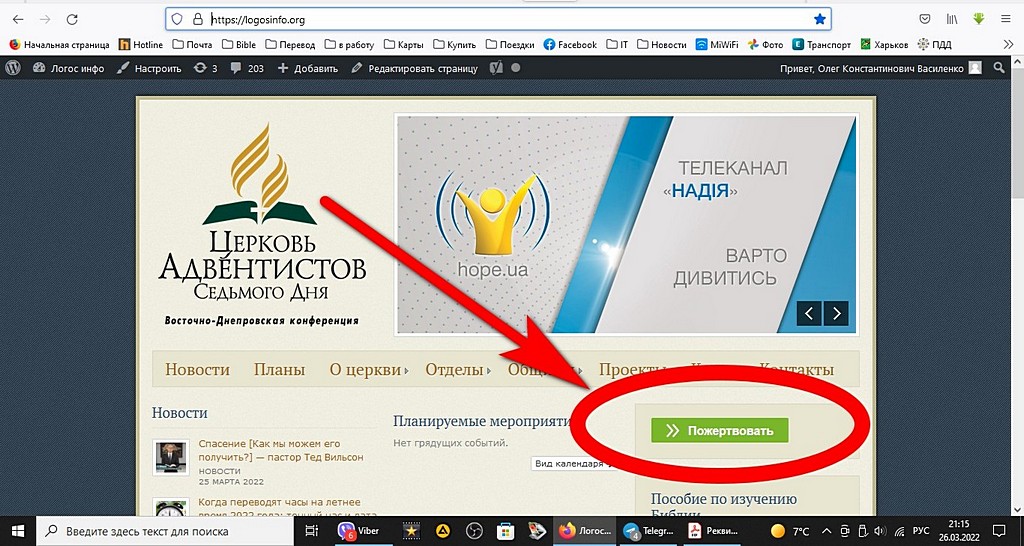This screenshot has width=1024, height=546.
Task: Open the Новости site menu item
Action: (197, 369)
